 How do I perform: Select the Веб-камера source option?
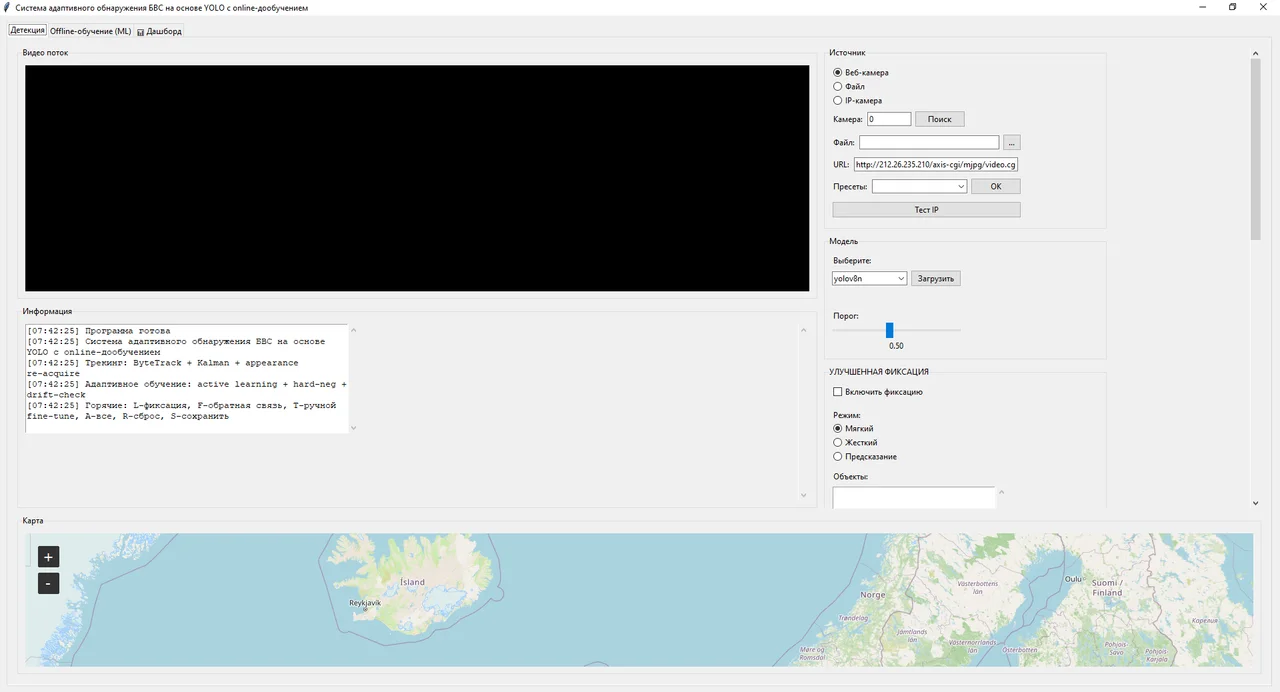[838, 72]
